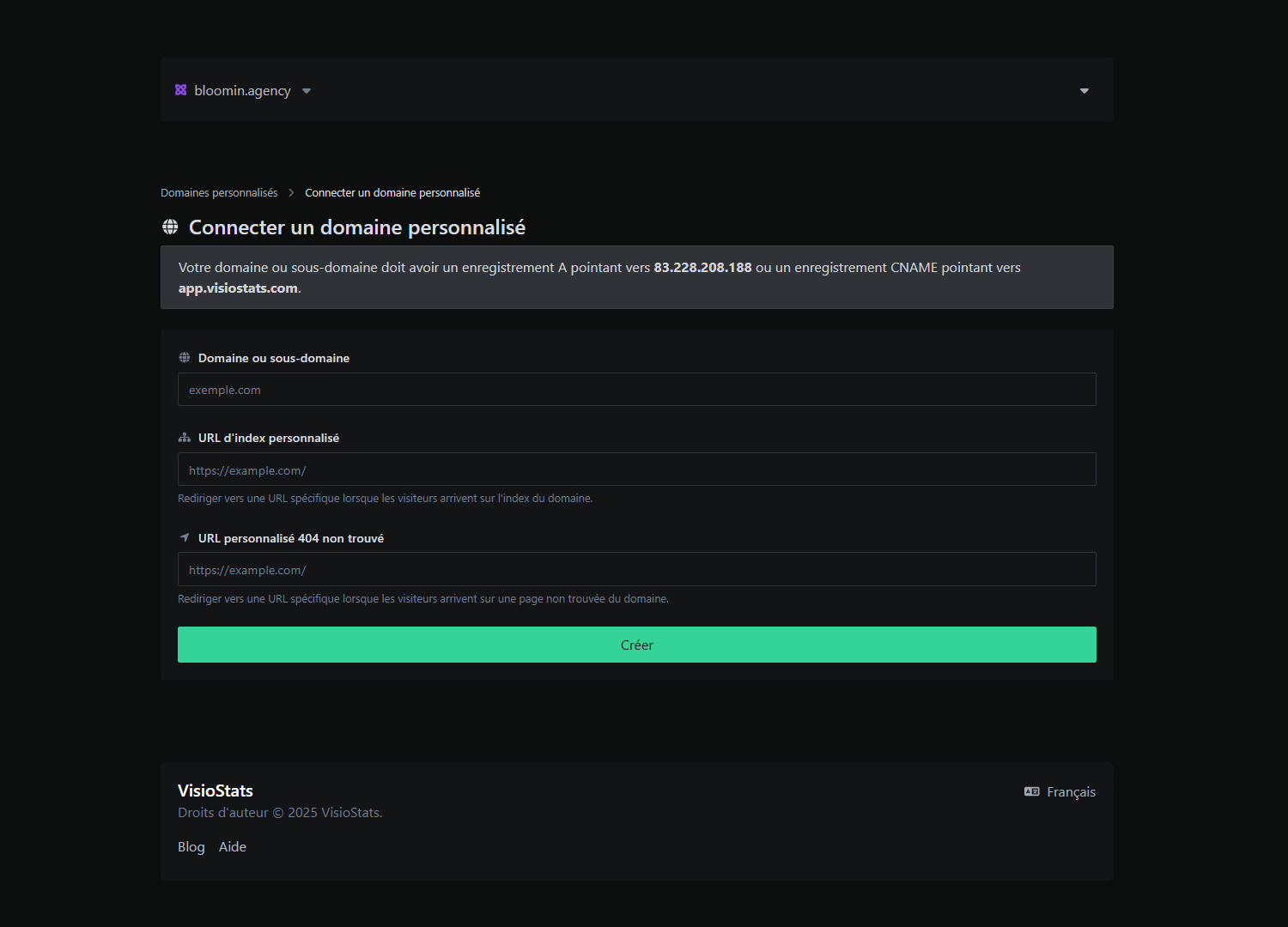
Task: Go back to Domaines personnalisés breadcrumb
Action: [x=219, y=193]
